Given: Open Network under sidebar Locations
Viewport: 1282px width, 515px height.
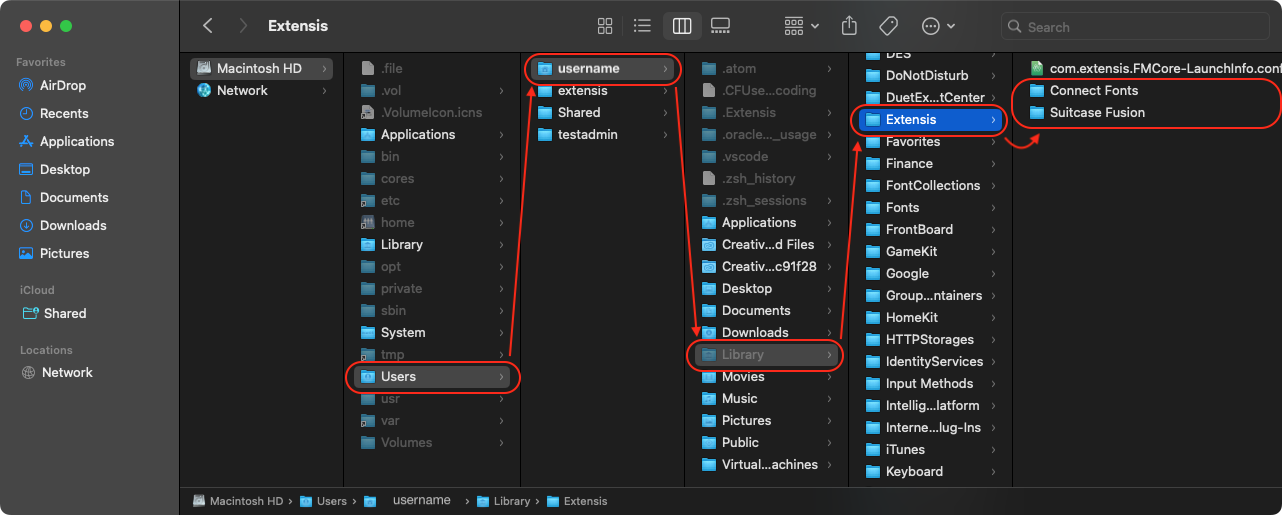Looking at the screenshot, I should (x=67, y=372).
